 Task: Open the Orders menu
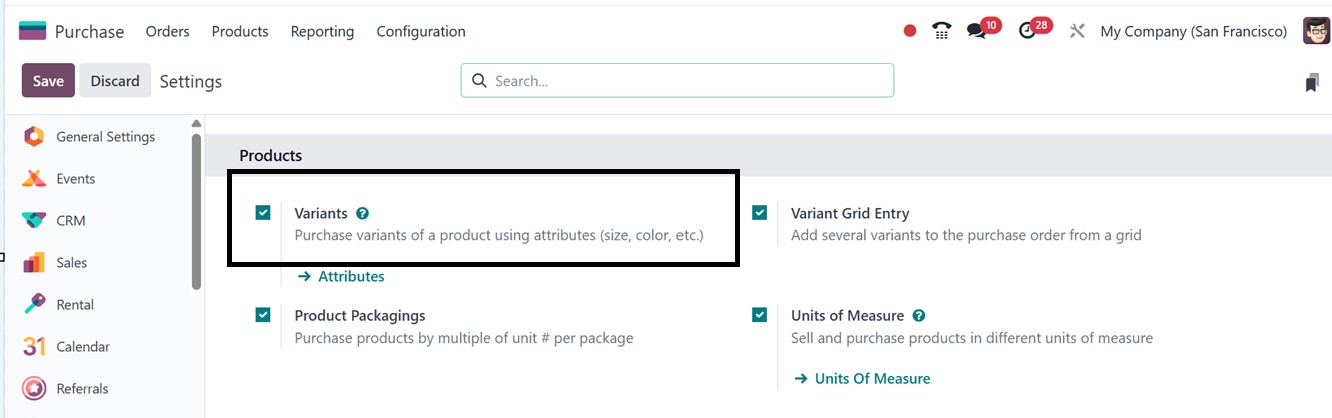click(167, 31)
